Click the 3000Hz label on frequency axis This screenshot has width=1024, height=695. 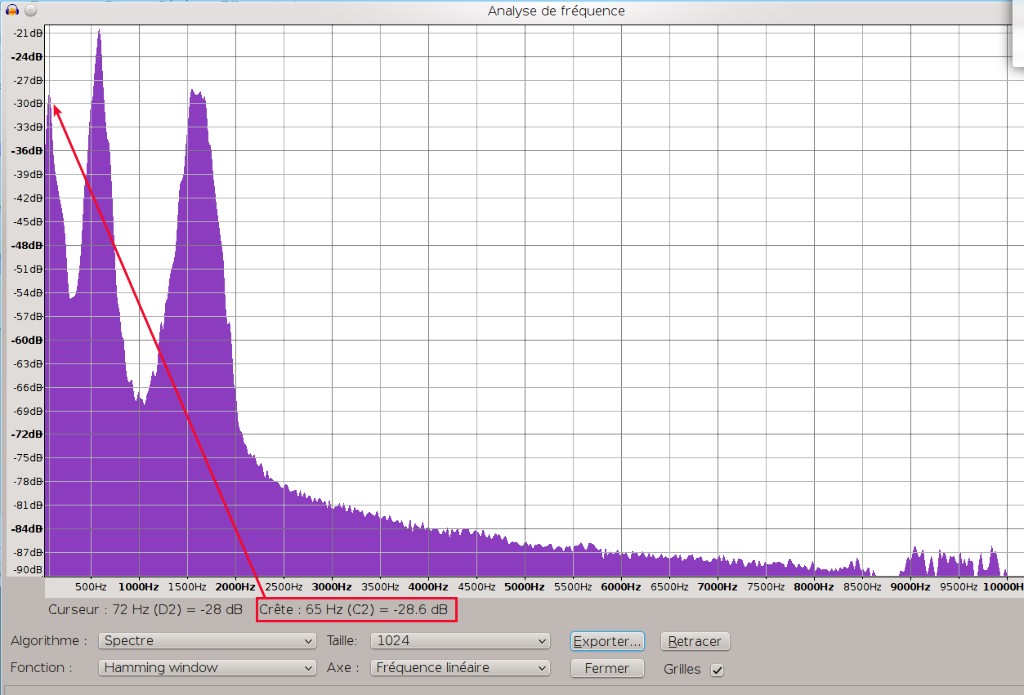pos(332,587)
